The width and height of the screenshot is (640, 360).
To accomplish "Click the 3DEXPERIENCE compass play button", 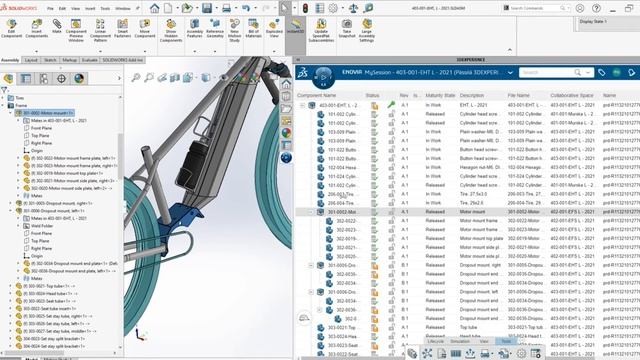I will point(323,77).
